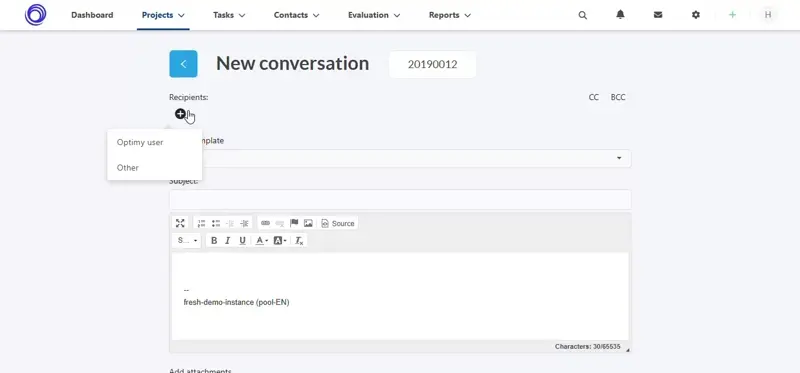800x373 pixels.
Task: Show the CC field
Action: [x=594, y=97]
